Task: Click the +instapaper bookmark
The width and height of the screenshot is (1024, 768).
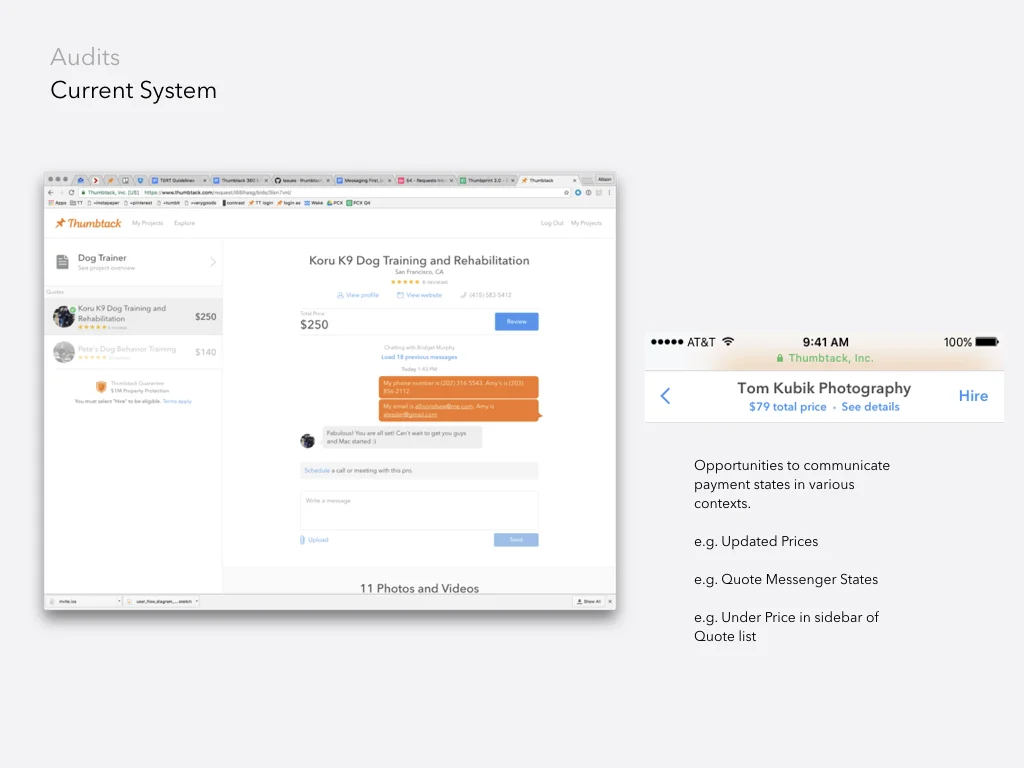Action: (x=104, y=203)
